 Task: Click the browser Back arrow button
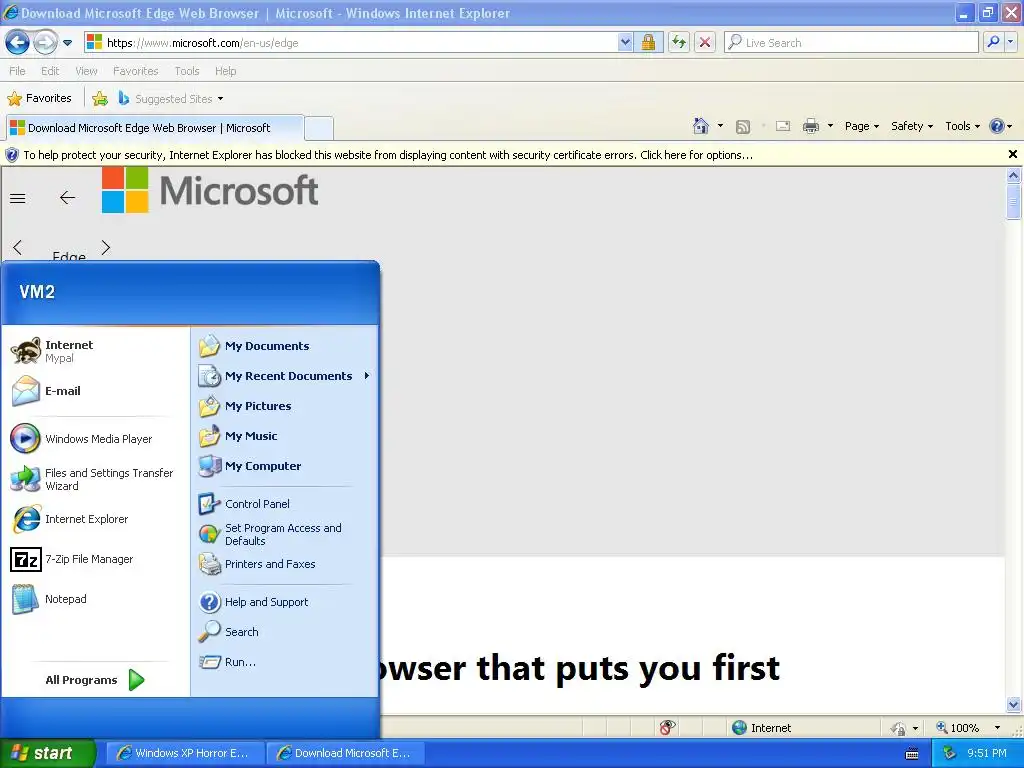(17, 43)
